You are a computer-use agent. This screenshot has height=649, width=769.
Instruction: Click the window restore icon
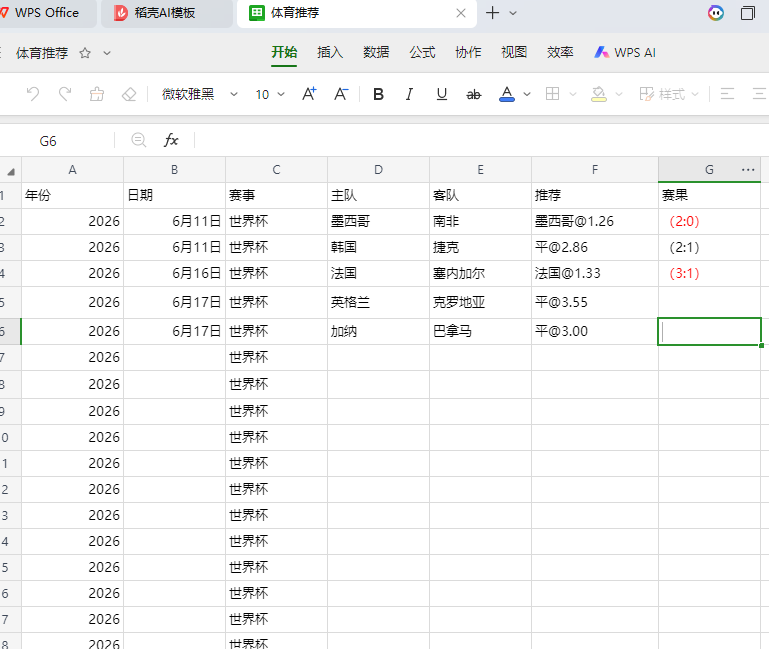[x=748, y=13]
